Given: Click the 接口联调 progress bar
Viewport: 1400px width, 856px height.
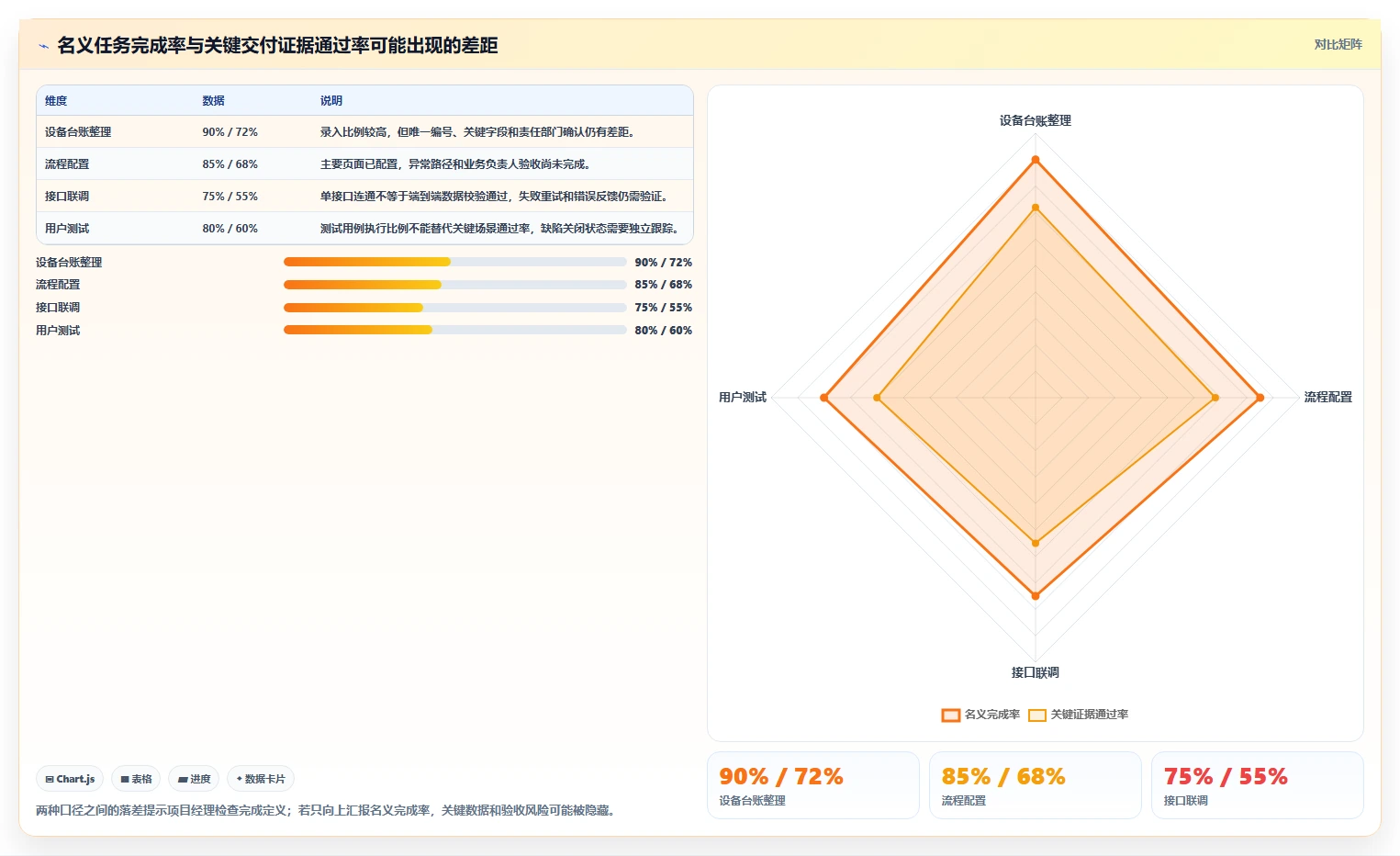Looking at the screenshot, I should coord(455,308).
